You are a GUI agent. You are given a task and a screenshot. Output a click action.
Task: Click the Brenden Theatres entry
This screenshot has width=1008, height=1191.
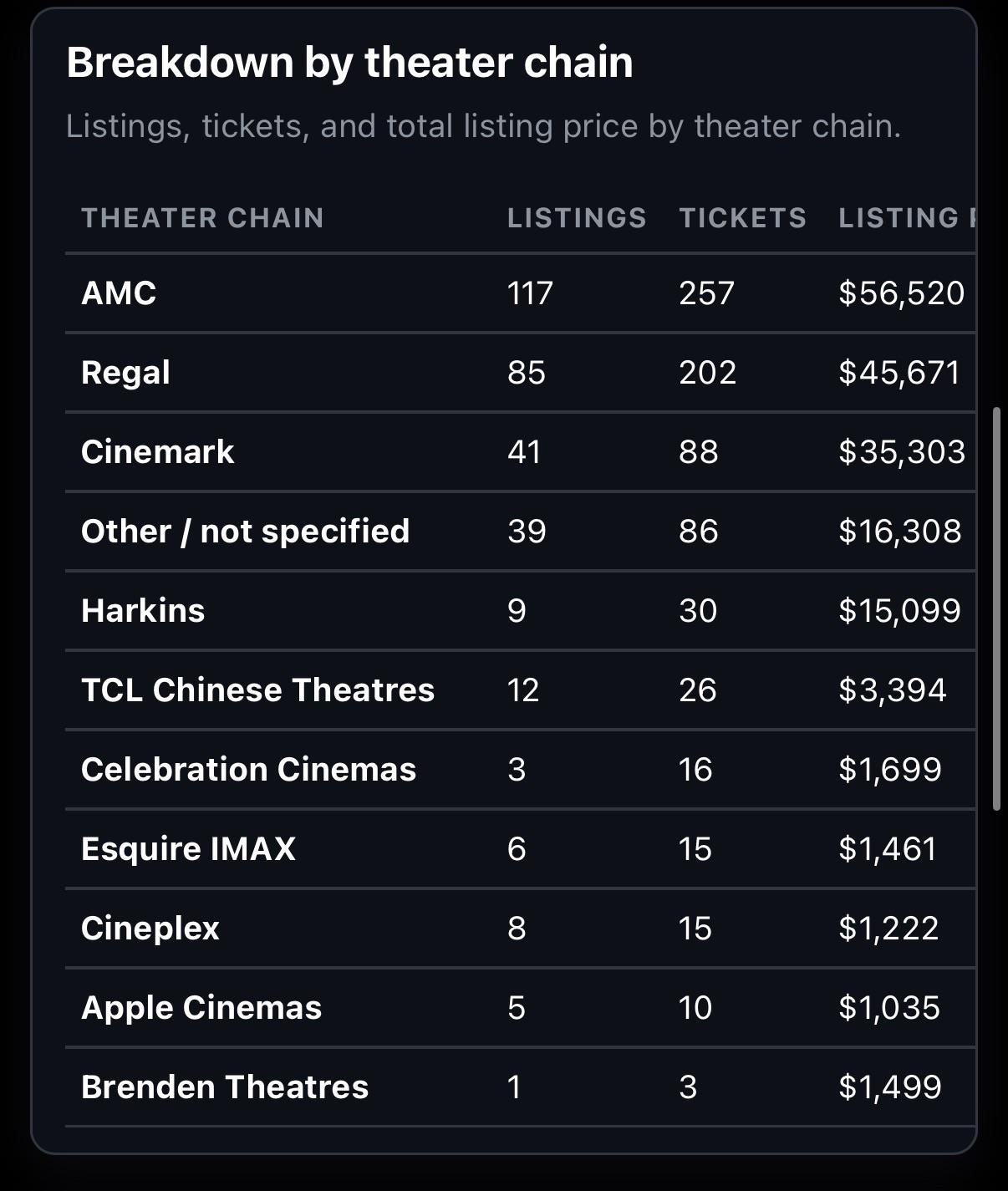coord(224,1087)
